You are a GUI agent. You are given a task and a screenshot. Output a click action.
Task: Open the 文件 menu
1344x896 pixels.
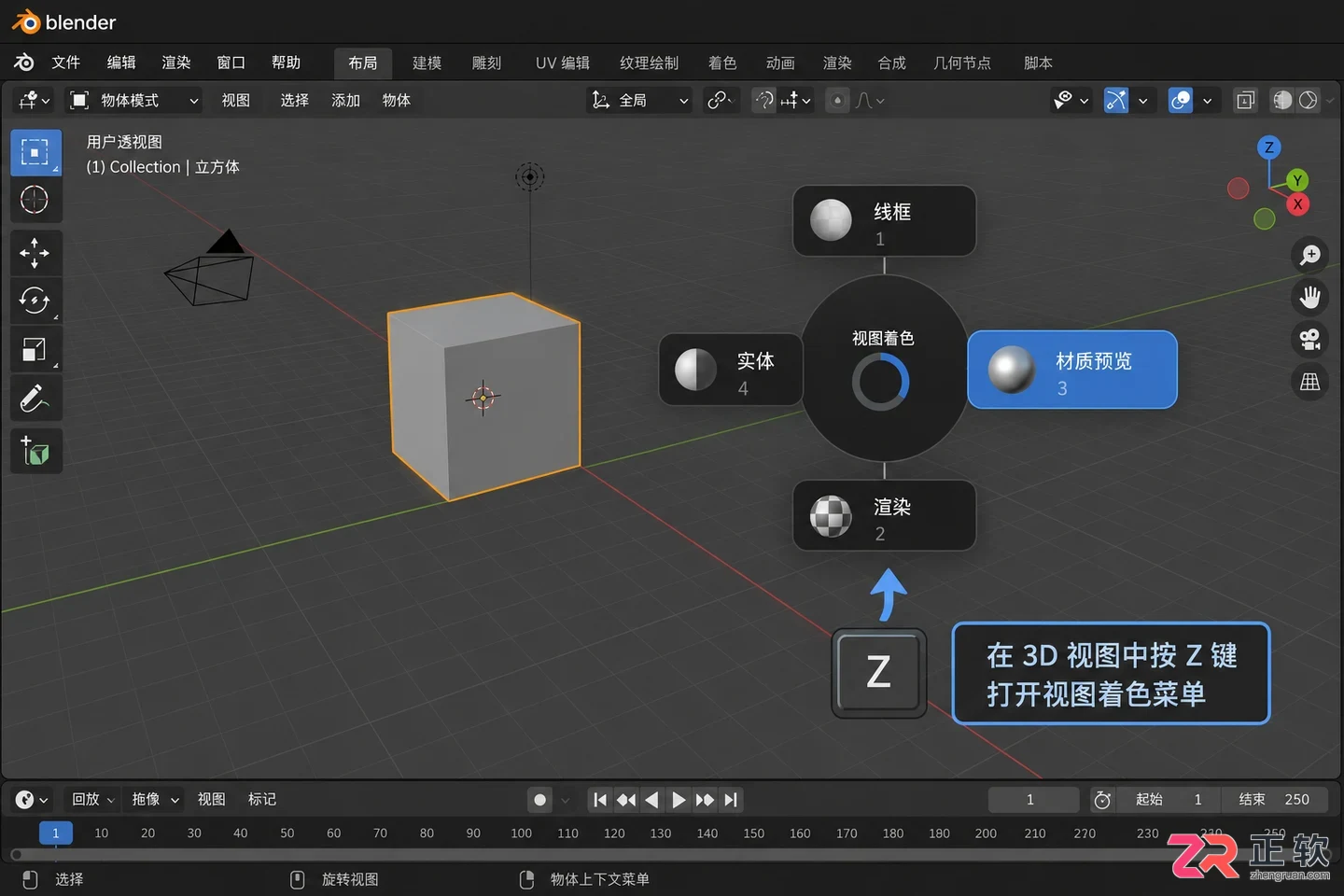point(66,63)
